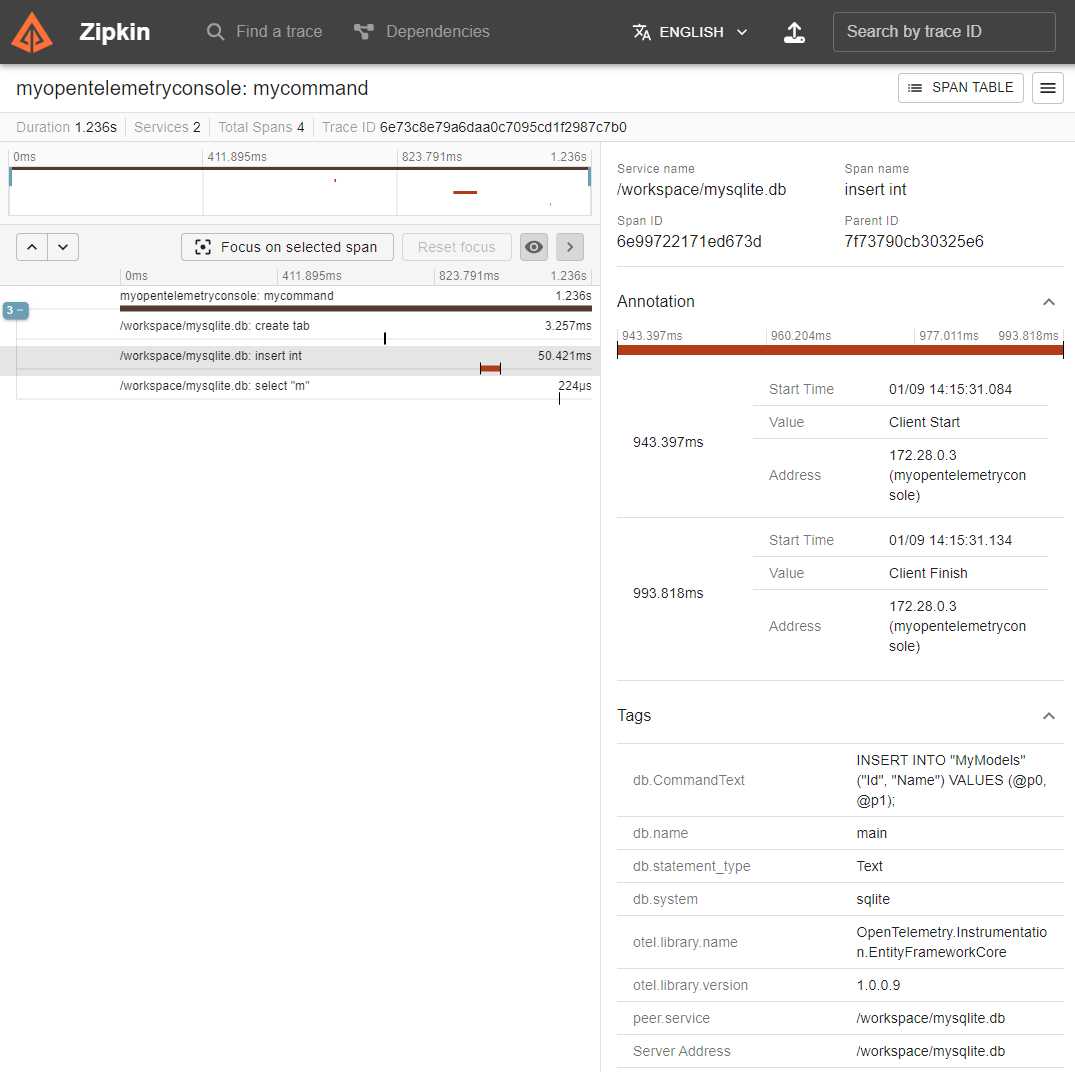Click the Trace ID value text
Viewport: 1075px width, 1072px height.
(503, 127)
